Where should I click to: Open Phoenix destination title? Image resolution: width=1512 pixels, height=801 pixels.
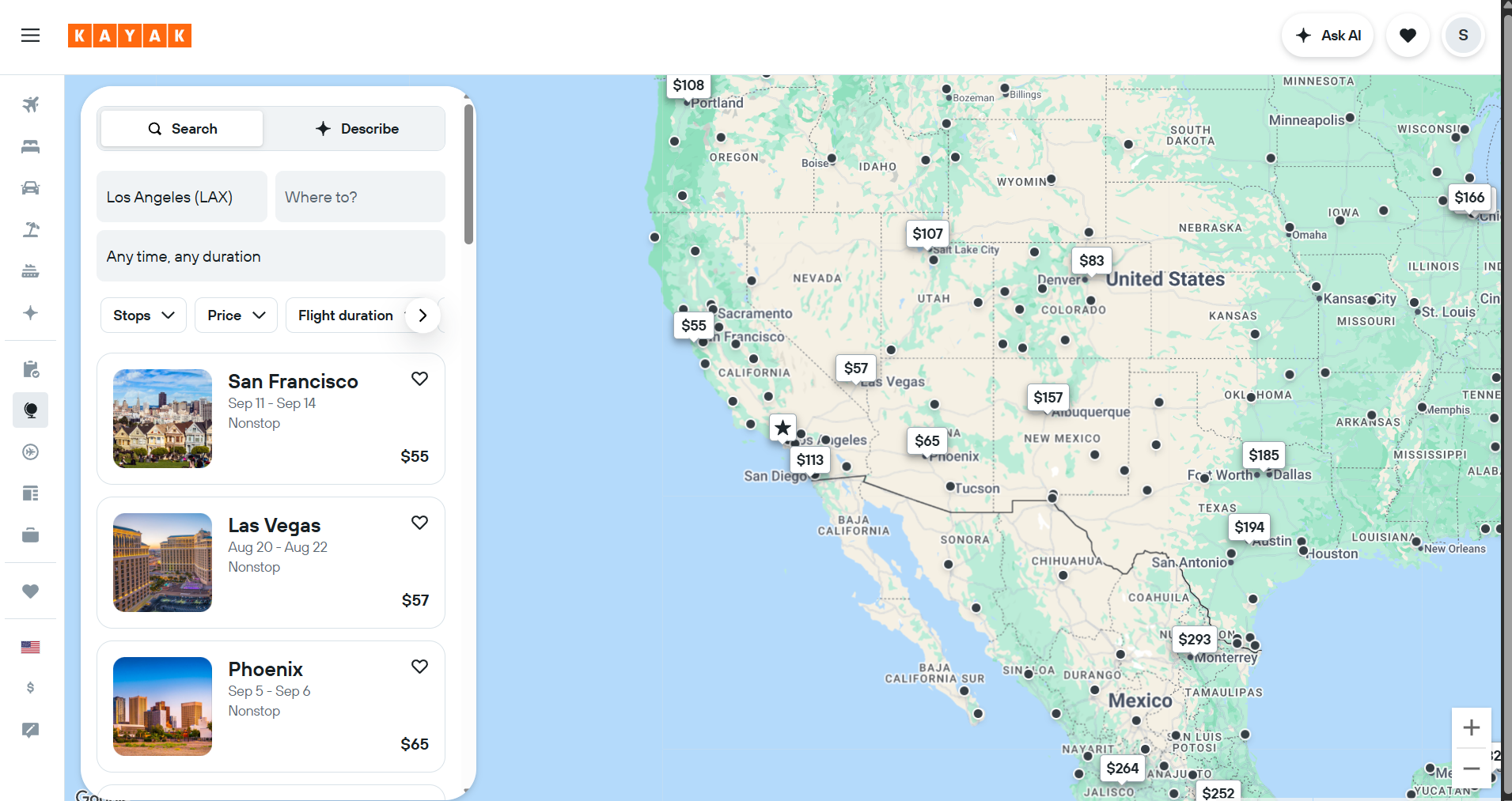click(265, 670)
